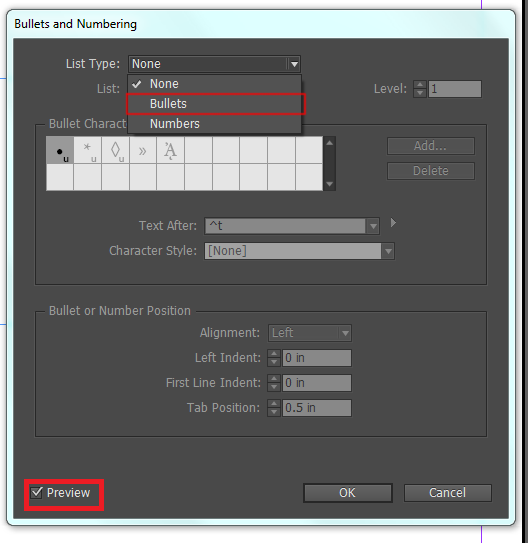Select the double chevron bullet character
Image resolution: width=528 pixels, height=543 pixels.
click(x=143, y=150)
